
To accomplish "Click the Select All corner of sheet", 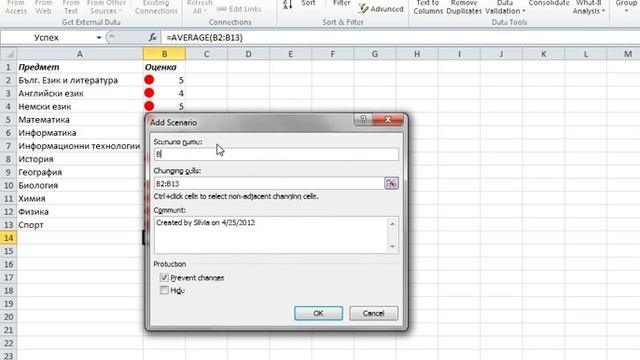I will click(9, 53).
